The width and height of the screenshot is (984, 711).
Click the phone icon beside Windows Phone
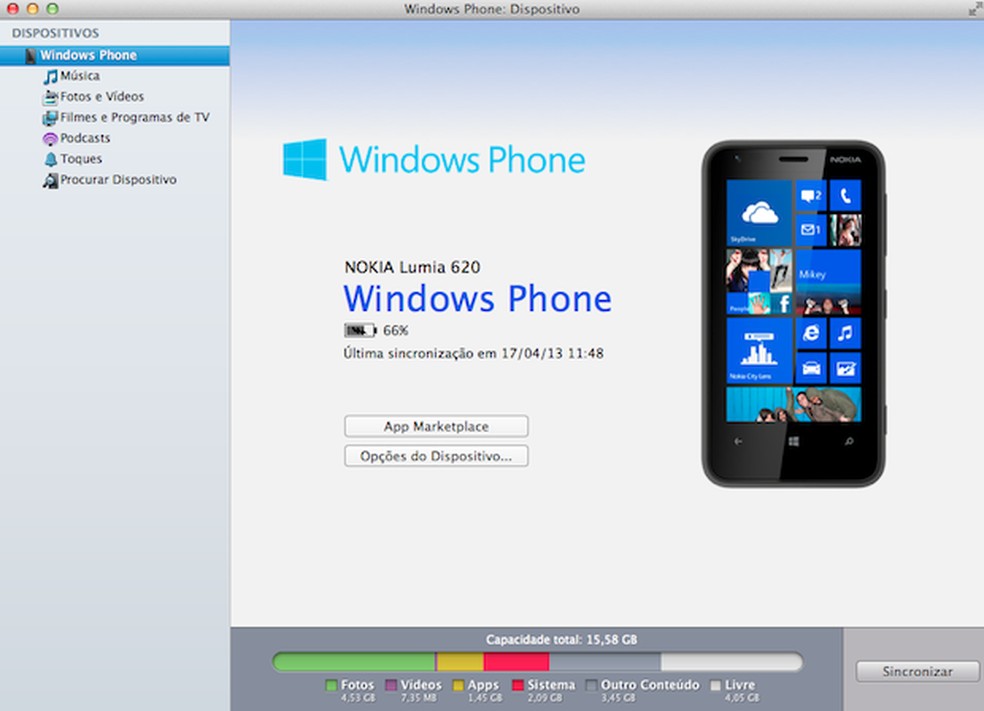(x=30, y=56)
